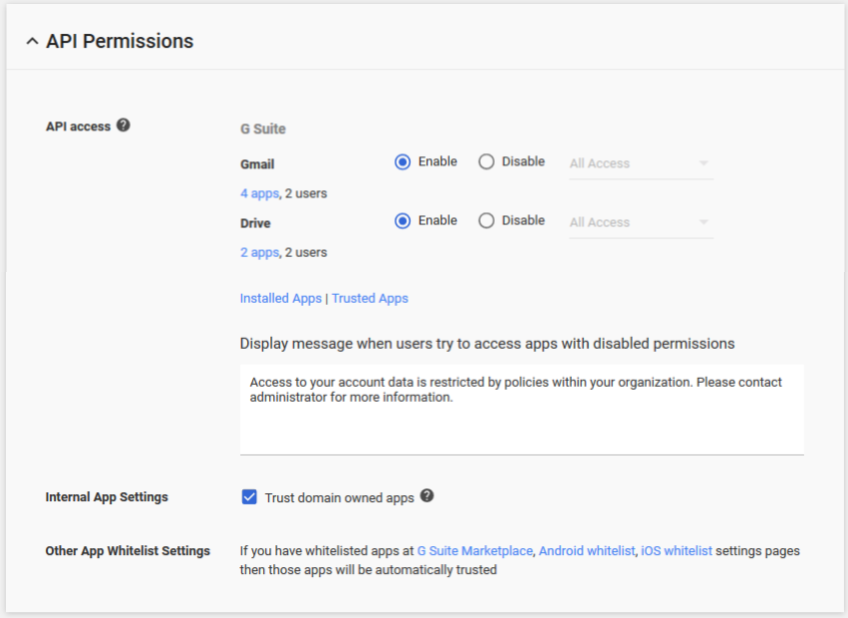Select Disable radio for Gmail
848x618 pixels.
486,162
